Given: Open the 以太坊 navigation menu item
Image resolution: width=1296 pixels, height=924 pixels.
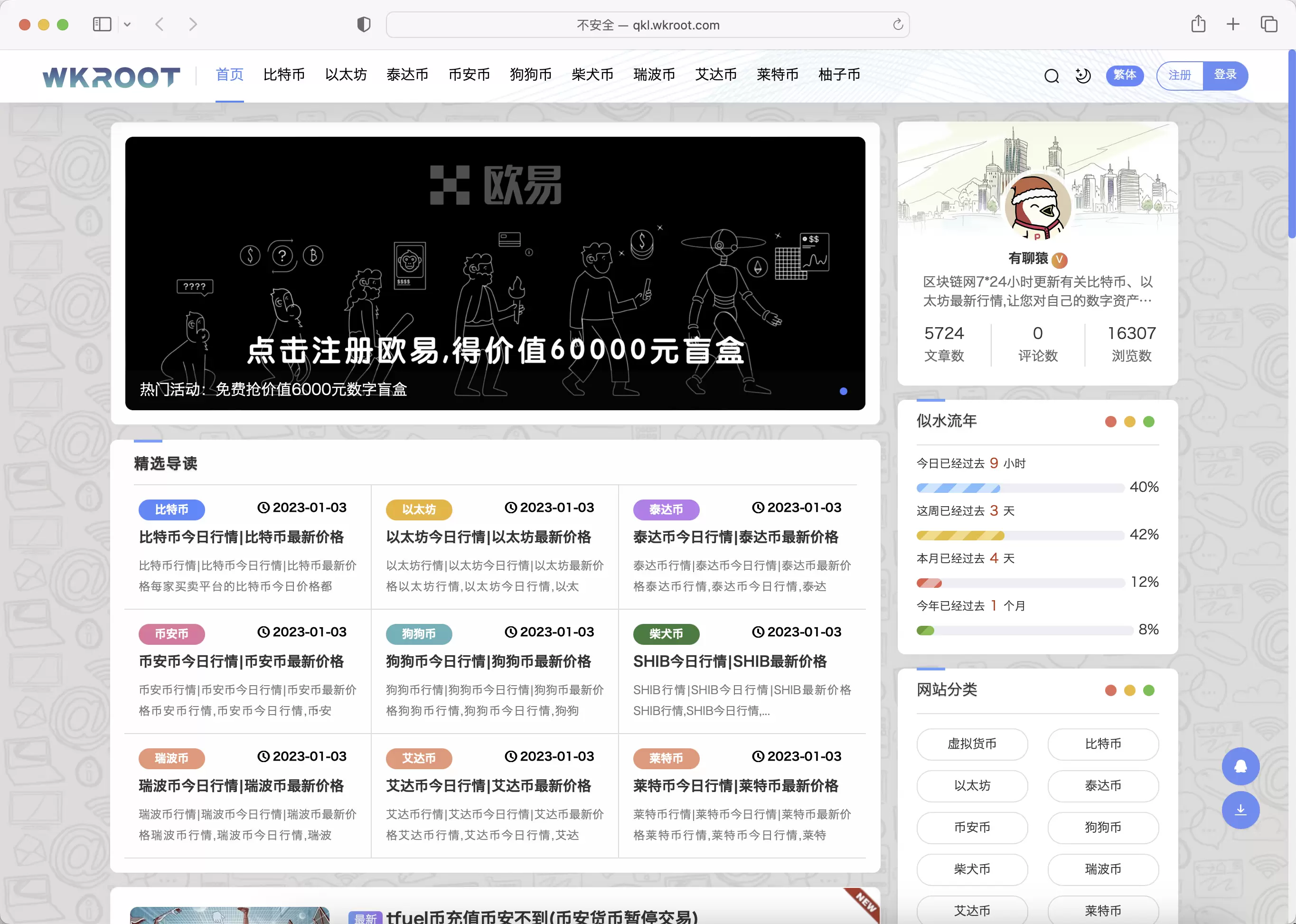Looking at the screenshot, I should (346, 75).
